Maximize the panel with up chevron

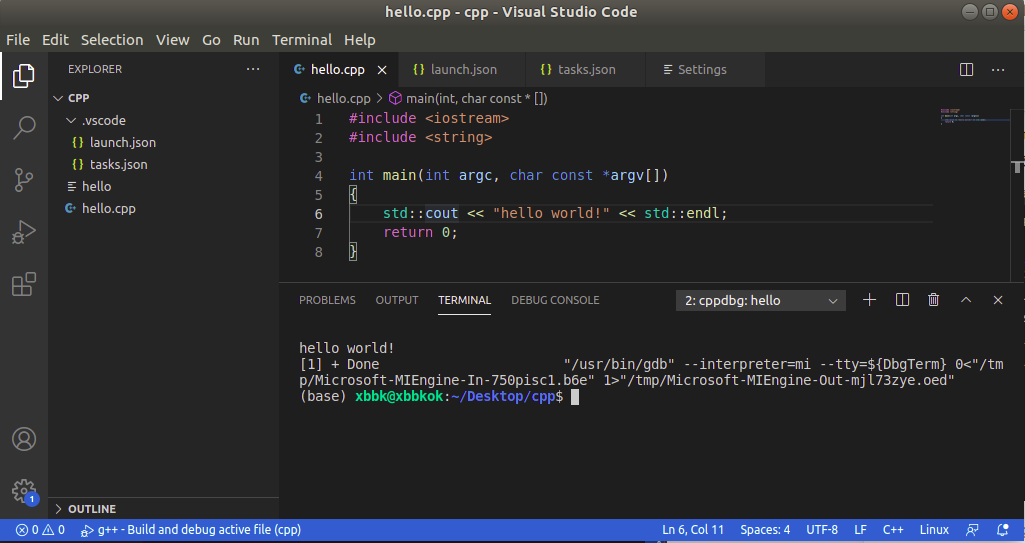tap(966, 300)
